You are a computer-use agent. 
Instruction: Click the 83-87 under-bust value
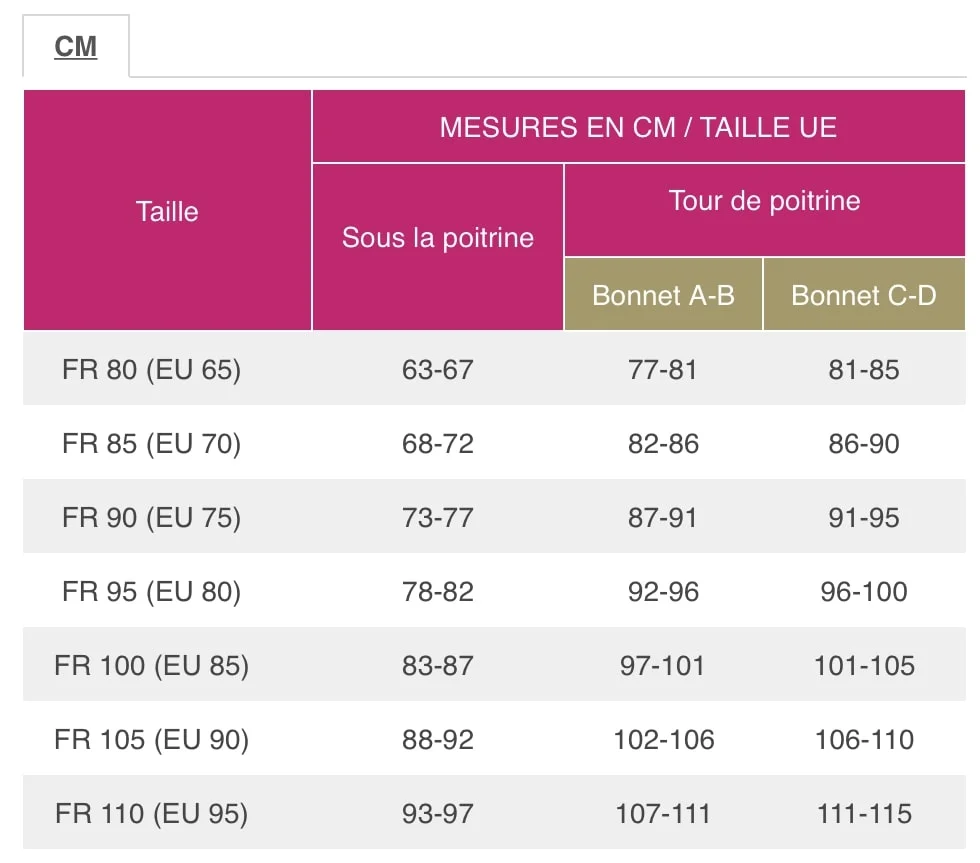click(438, 666)
